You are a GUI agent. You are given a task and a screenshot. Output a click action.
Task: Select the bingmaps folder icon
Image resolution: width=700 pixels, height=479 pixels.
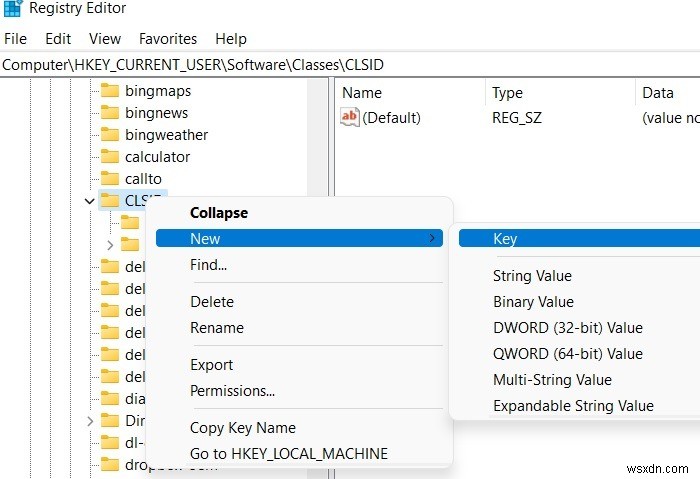click(109, 91)
